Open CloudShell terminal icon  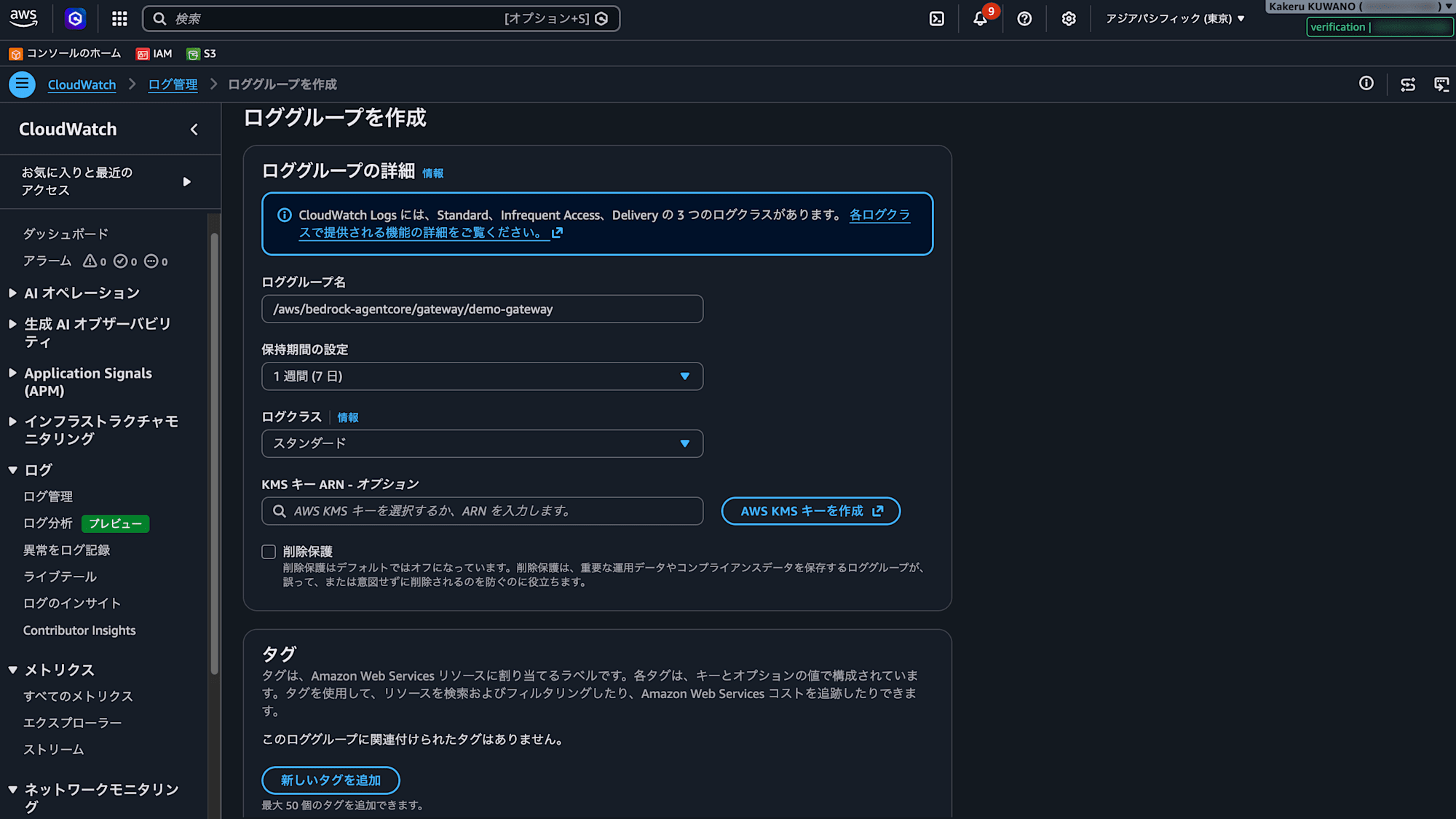pyautogui.click(x=937, y=19)
